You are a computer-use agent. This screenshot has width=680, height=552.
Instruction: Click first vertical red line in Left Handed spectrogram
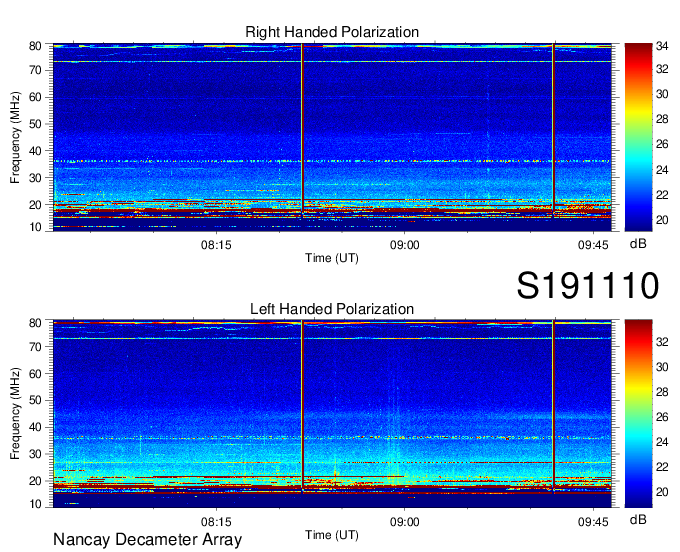(x=302, y=406)
